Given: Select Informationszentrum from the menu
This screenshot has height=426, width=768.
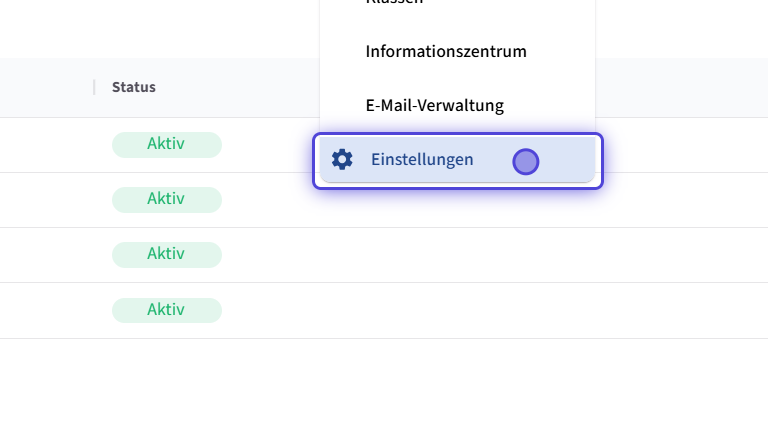Looking at the screenshot, I should point(445,51).
